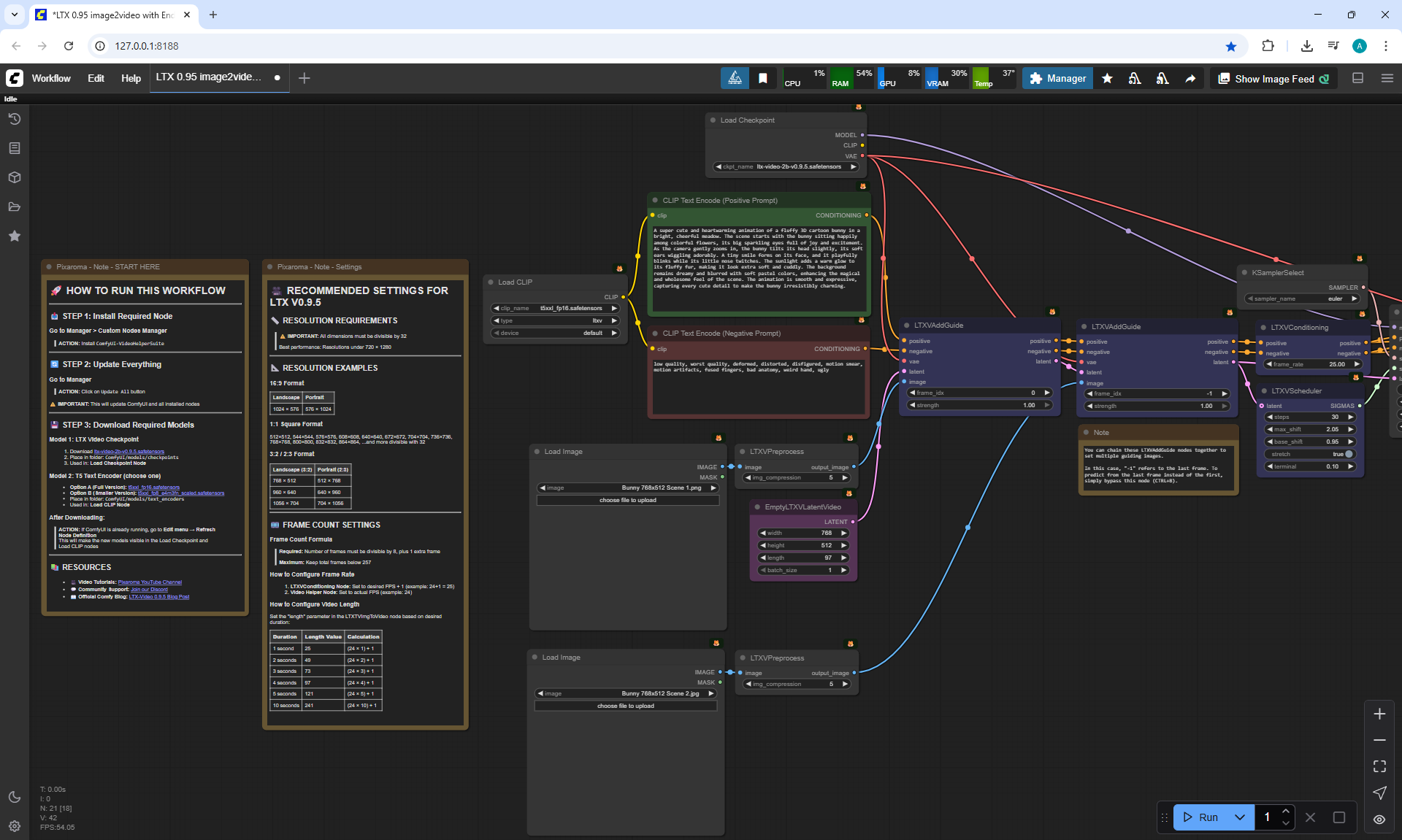The image size is (1402, 840).
Task: Open the workflows folder sidebar icon
Action: 15,207
